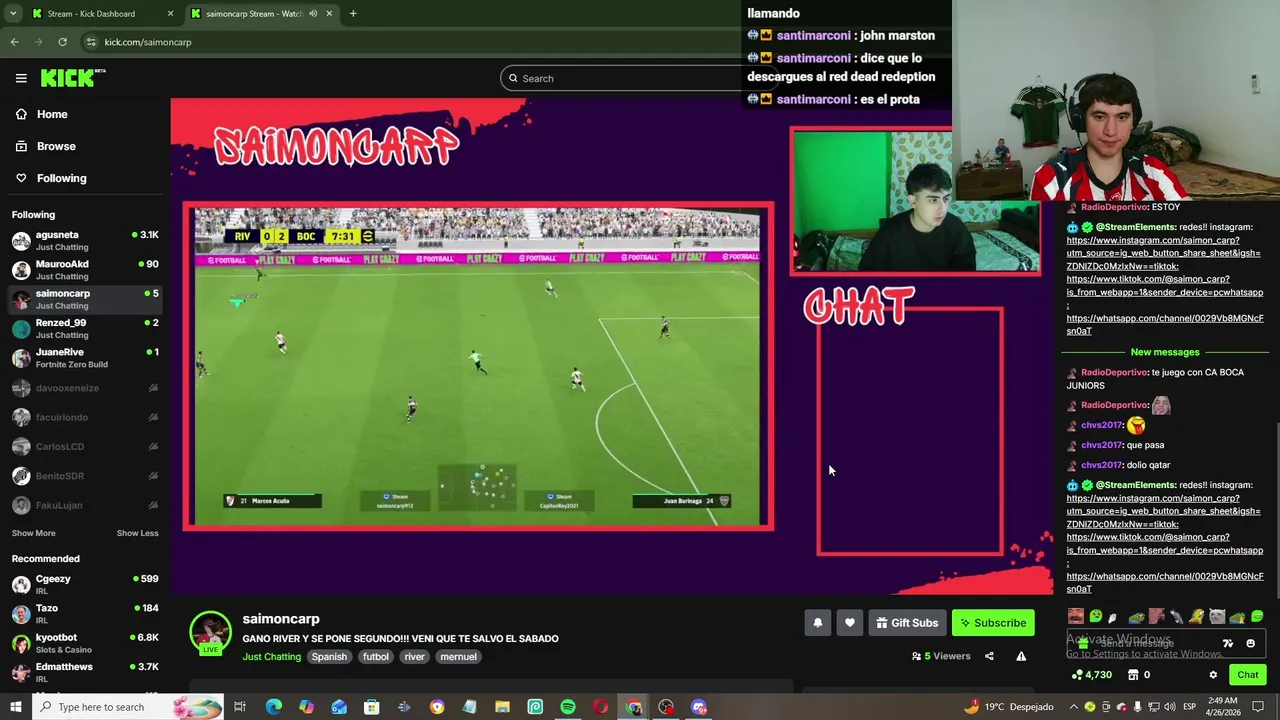Open a new browser tab
This screenshot has width=1280, height=720.
(353, 14)
